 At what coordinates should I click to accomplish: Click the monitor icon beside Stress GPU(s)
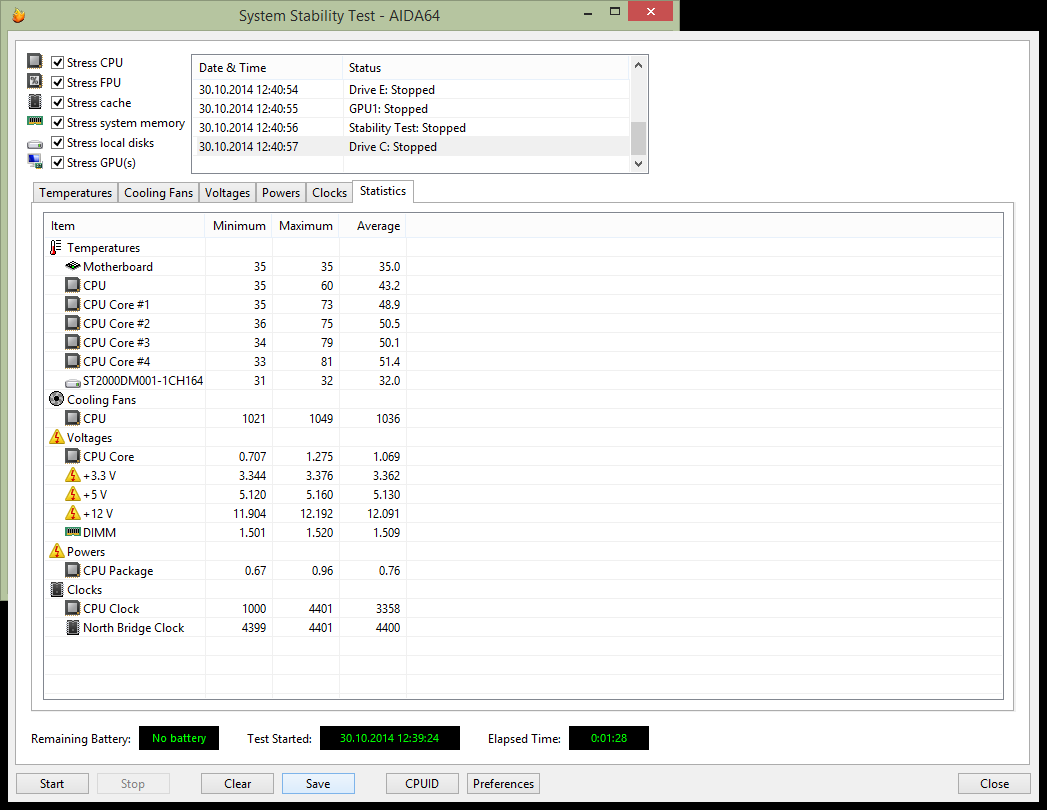tap(35, 162)
